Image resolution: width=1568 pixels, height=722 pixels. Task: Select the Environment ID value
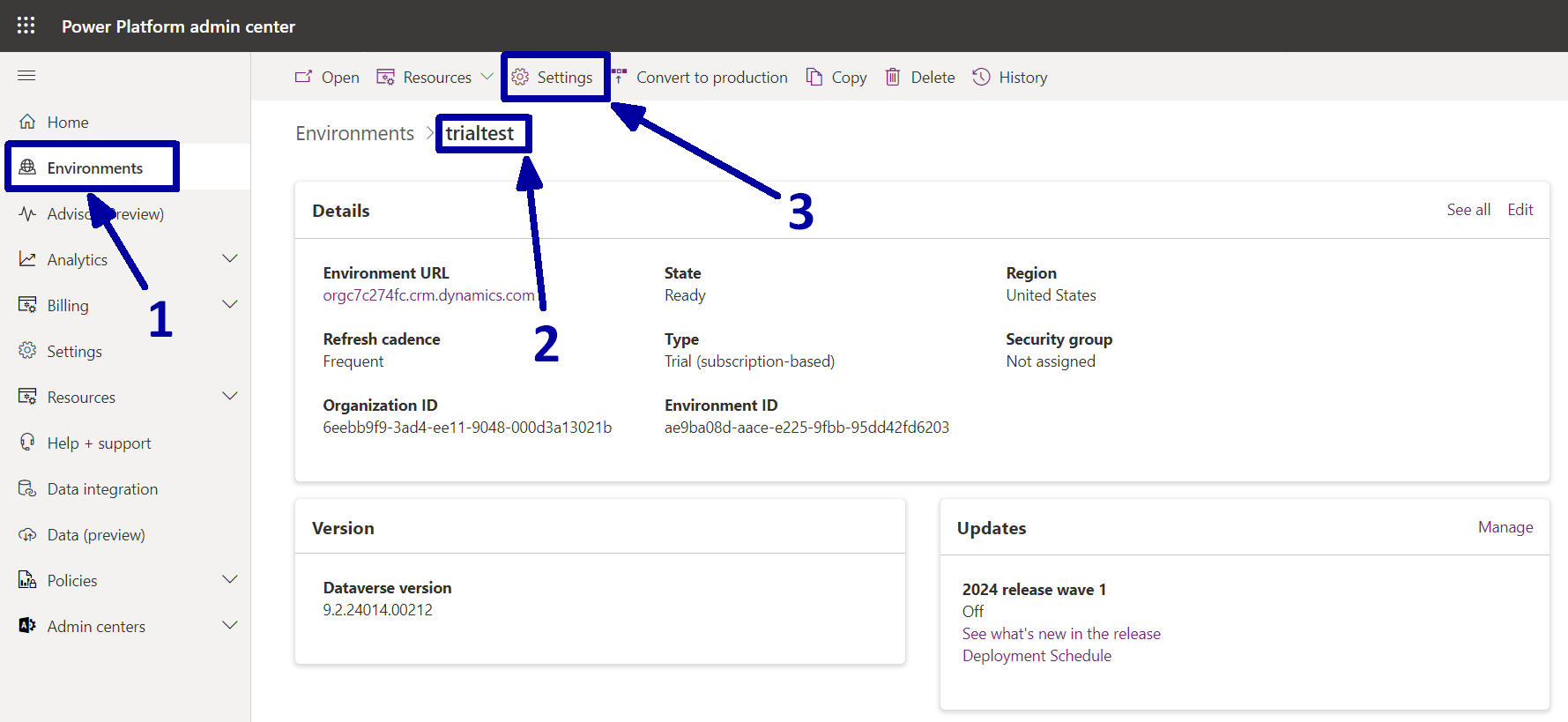tap(806, 428)
